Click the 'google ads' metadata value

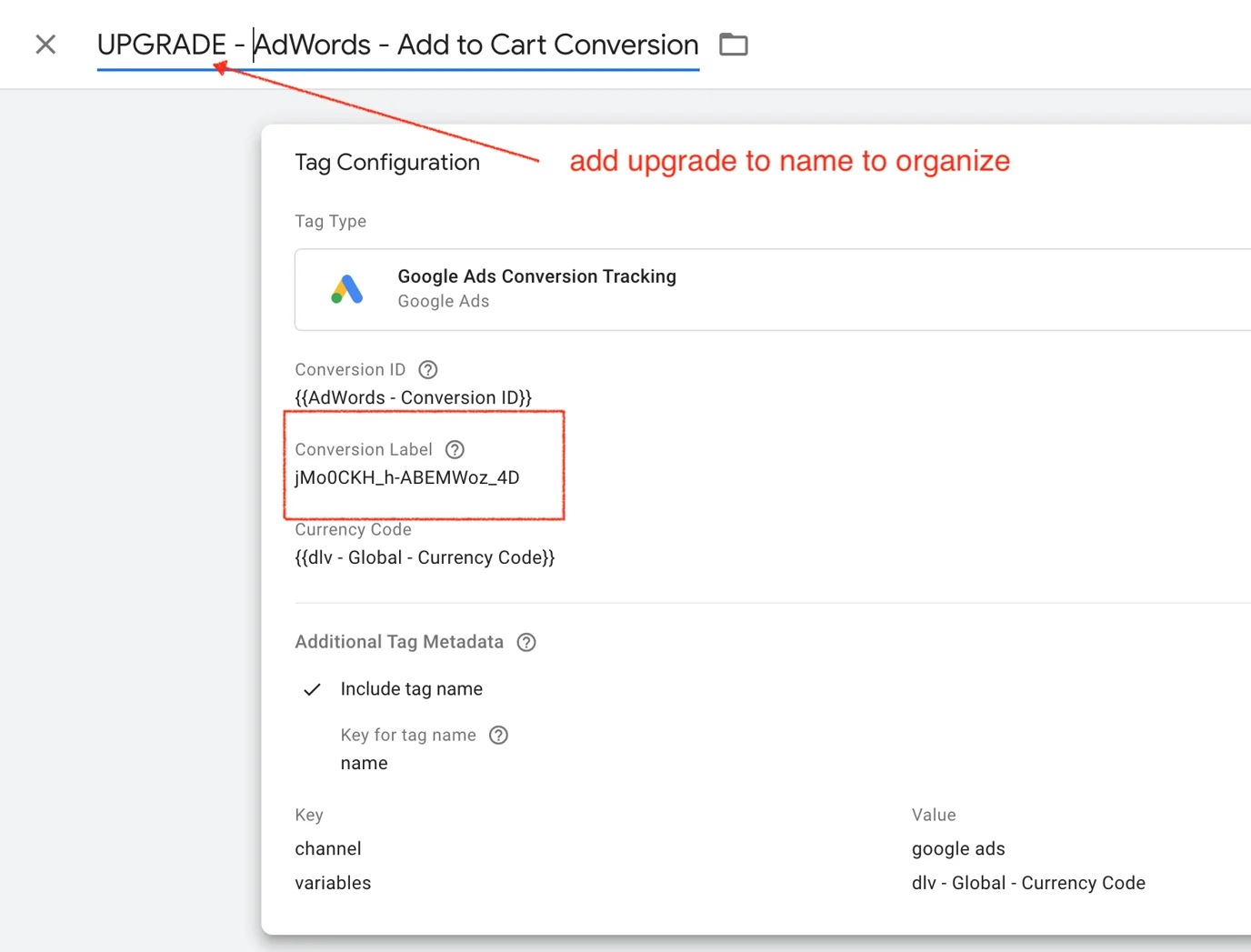click(x=958, y=848)
